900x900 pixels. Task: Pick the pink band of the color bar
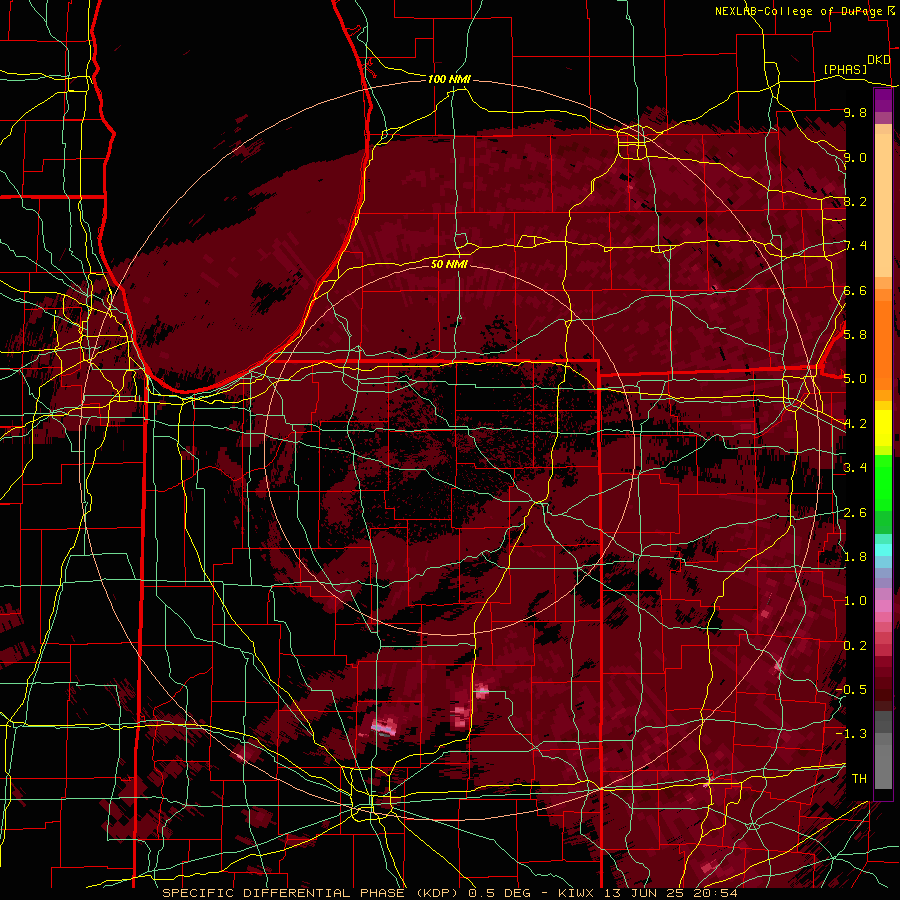click(883, 606)
